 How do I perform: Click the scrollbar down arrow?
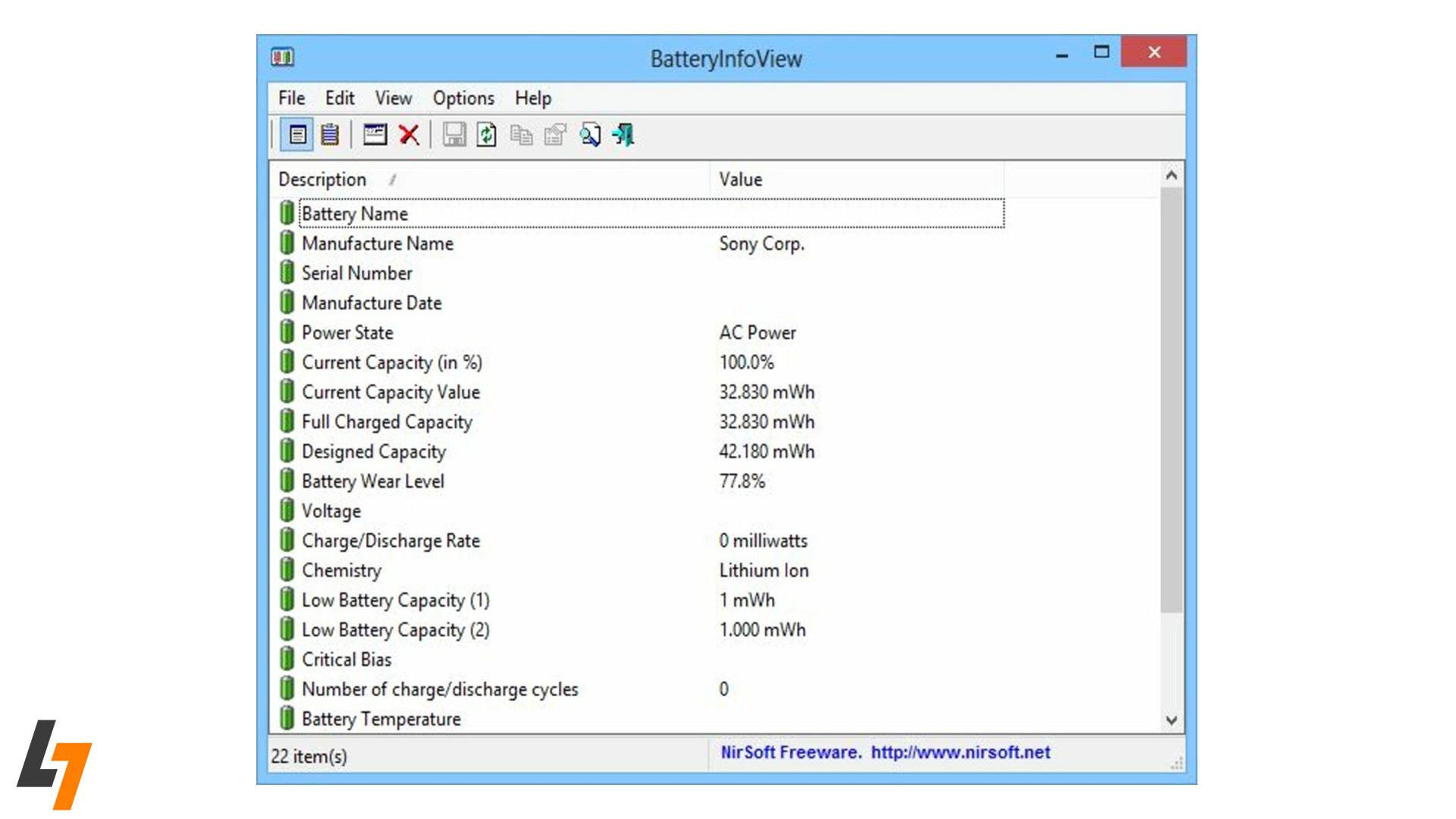coord(1171,718)
